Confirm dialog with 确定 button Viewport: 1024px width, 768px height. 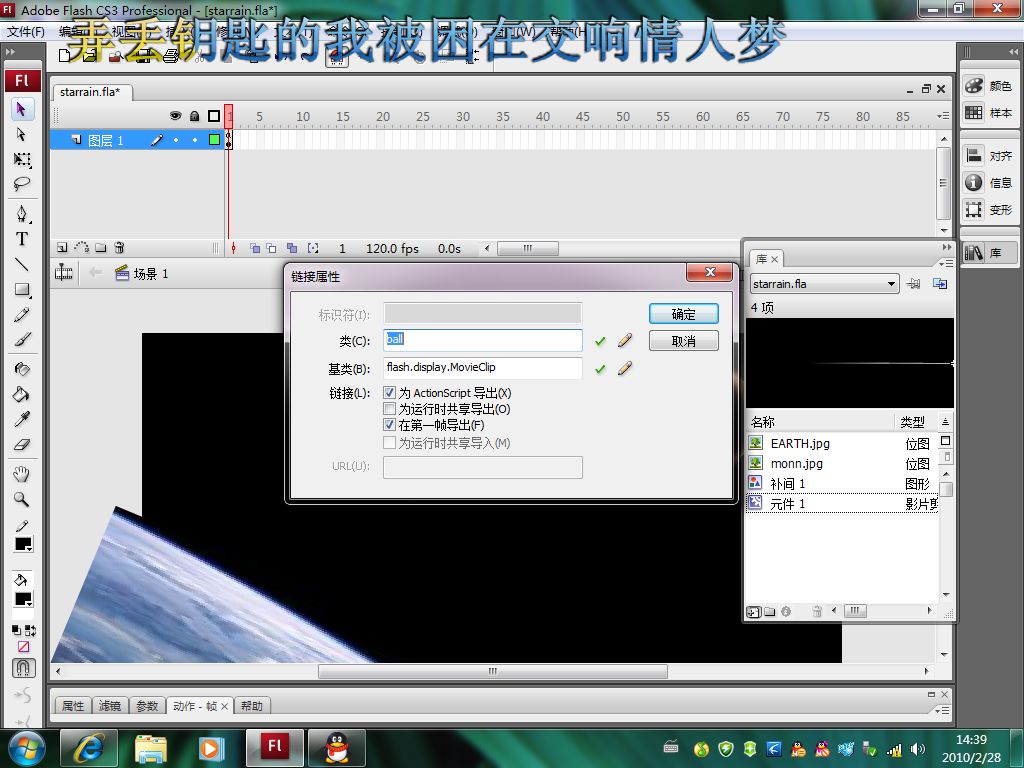pyautogui.click(x=684, y=314)
